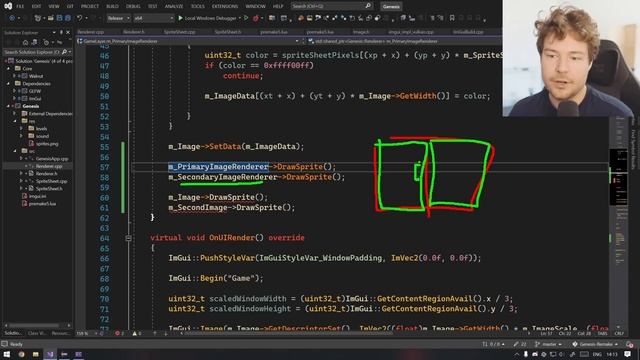The width and height of the screenshot is (640, 360).
Task: Open Solution Explorer window options dropdown
Action: click(x=54, y=32)
